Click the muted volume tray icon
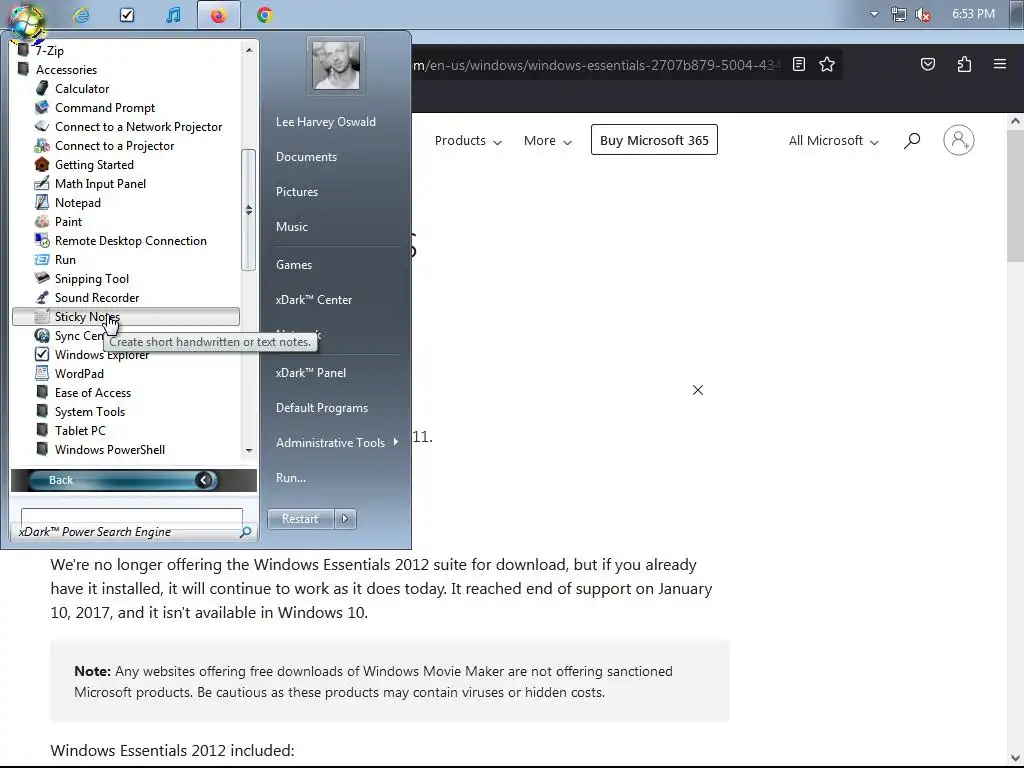 point(923,14)
